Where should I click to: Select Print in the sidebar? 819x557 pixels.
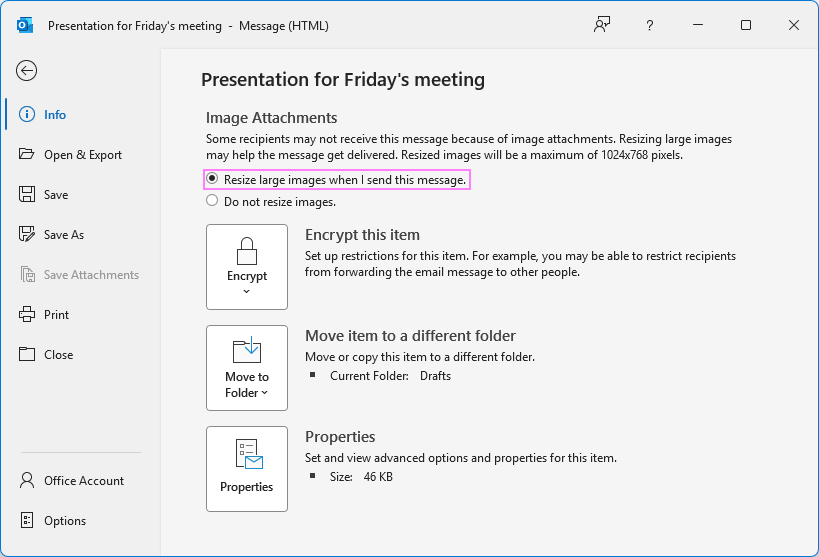pyautogui.click(x=44, y=315)
